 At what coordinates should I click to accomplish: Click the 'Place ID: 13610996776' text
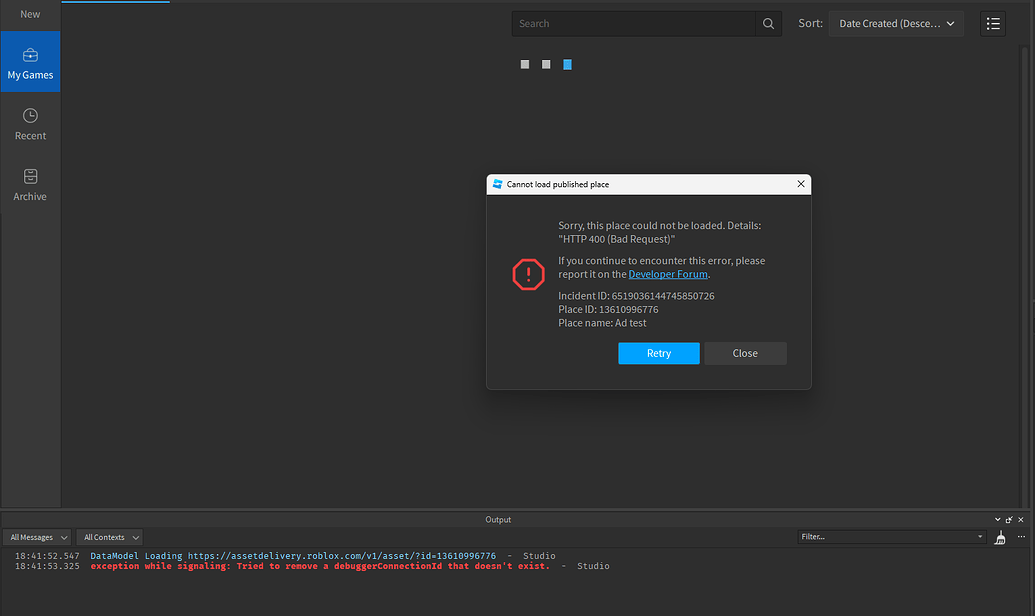608,309
